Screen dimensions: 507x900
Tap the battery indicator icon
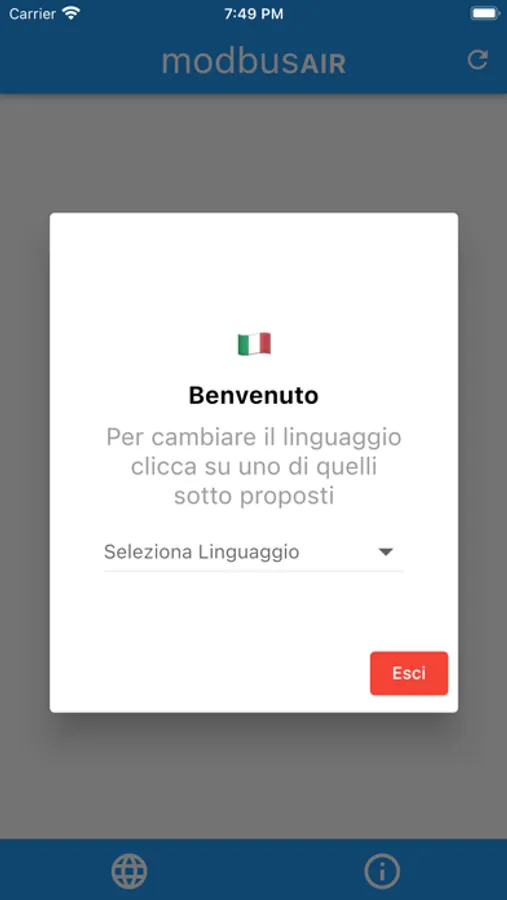tap(485, 14)
